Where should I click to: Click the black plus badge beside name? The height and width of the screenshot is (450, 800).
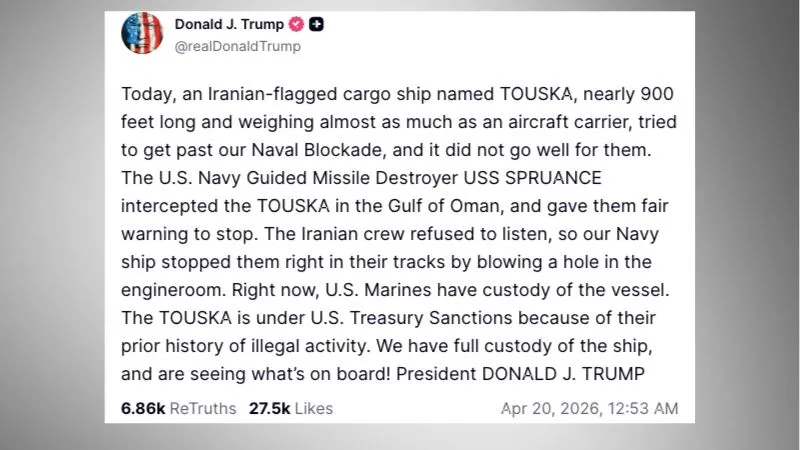[317, 24]
